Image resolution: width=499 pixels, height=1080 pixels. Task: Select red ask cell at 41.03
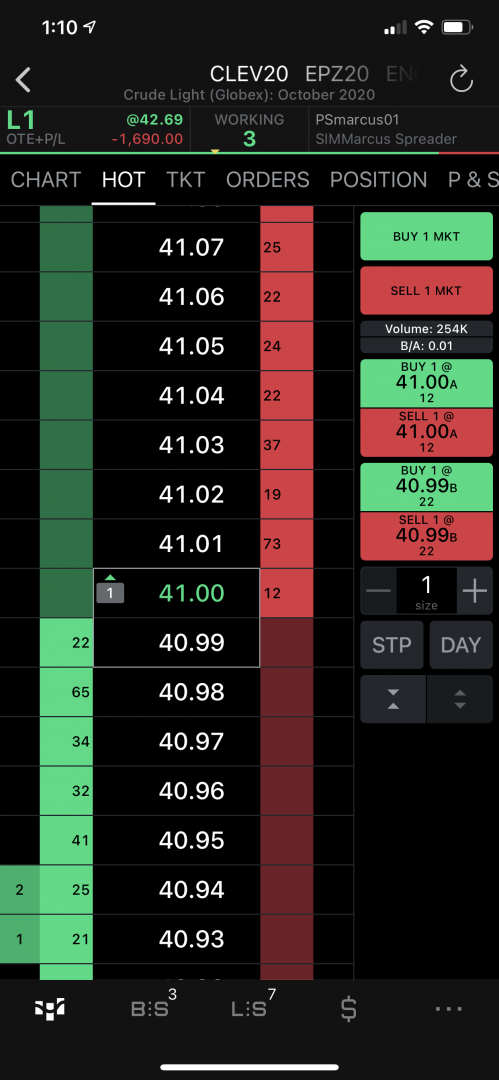287,445
